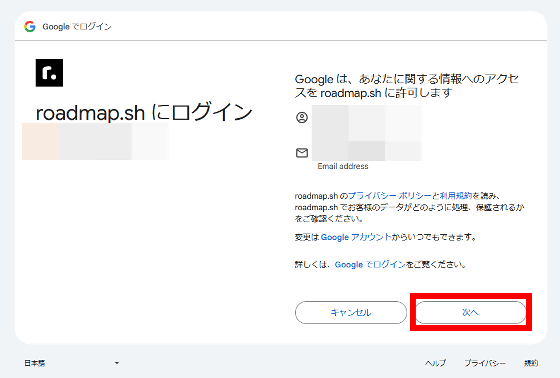This screenshot has height=378, width=560.
Task: Open the プライバシー ポリシー link
Action: coord(389,196)
